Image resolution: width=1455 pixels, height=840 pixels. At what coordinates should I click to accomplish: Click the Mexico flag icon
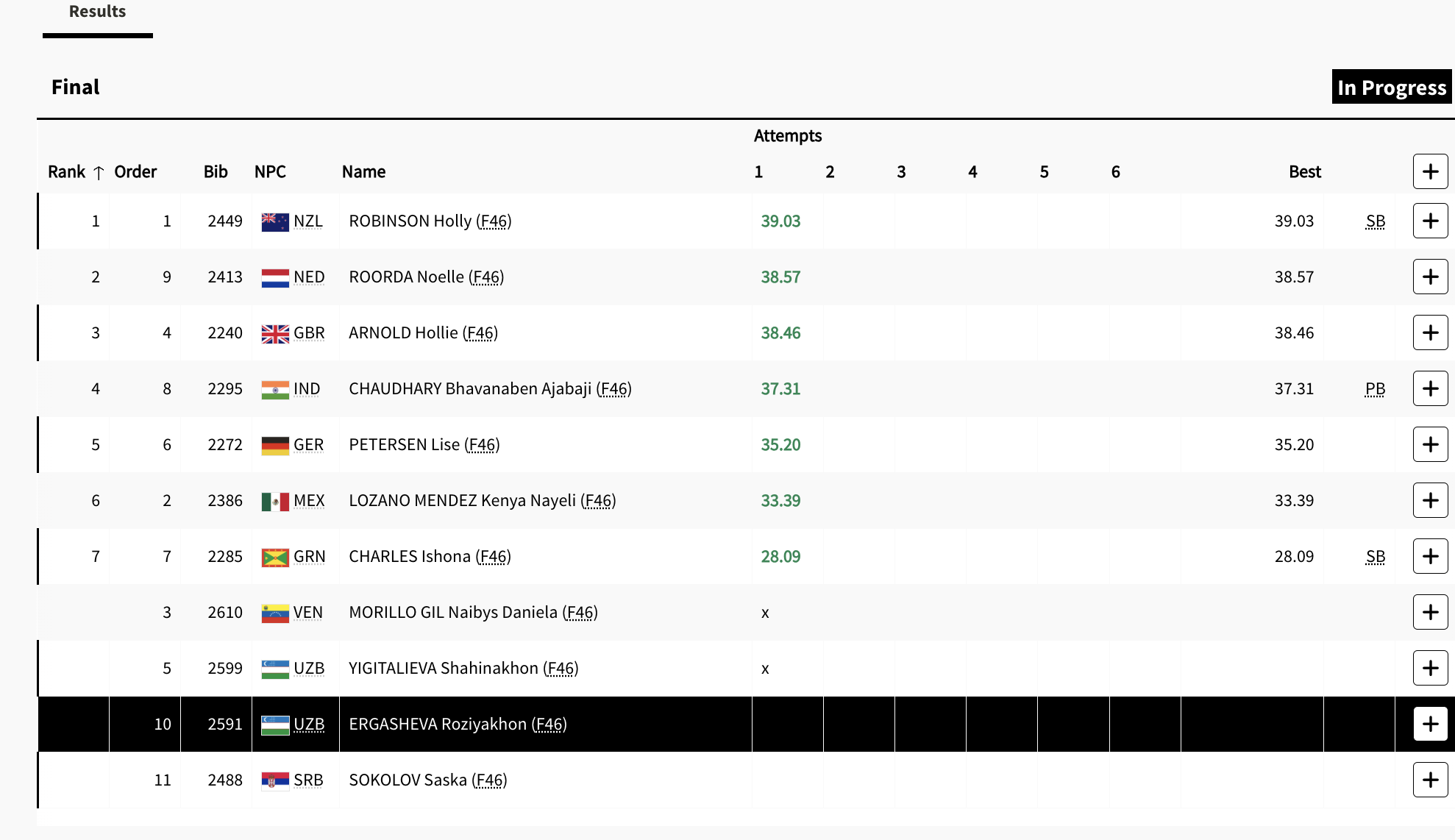tap(275, 501)
